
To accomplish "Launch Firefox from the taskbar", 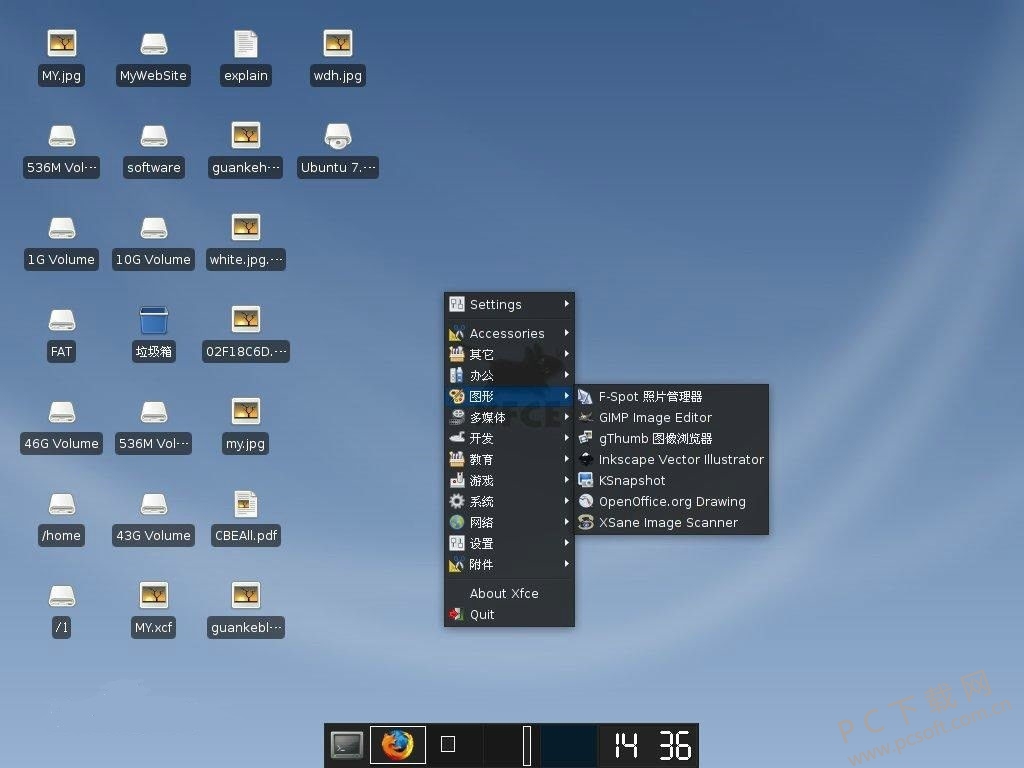I will [x=397, y=744].
